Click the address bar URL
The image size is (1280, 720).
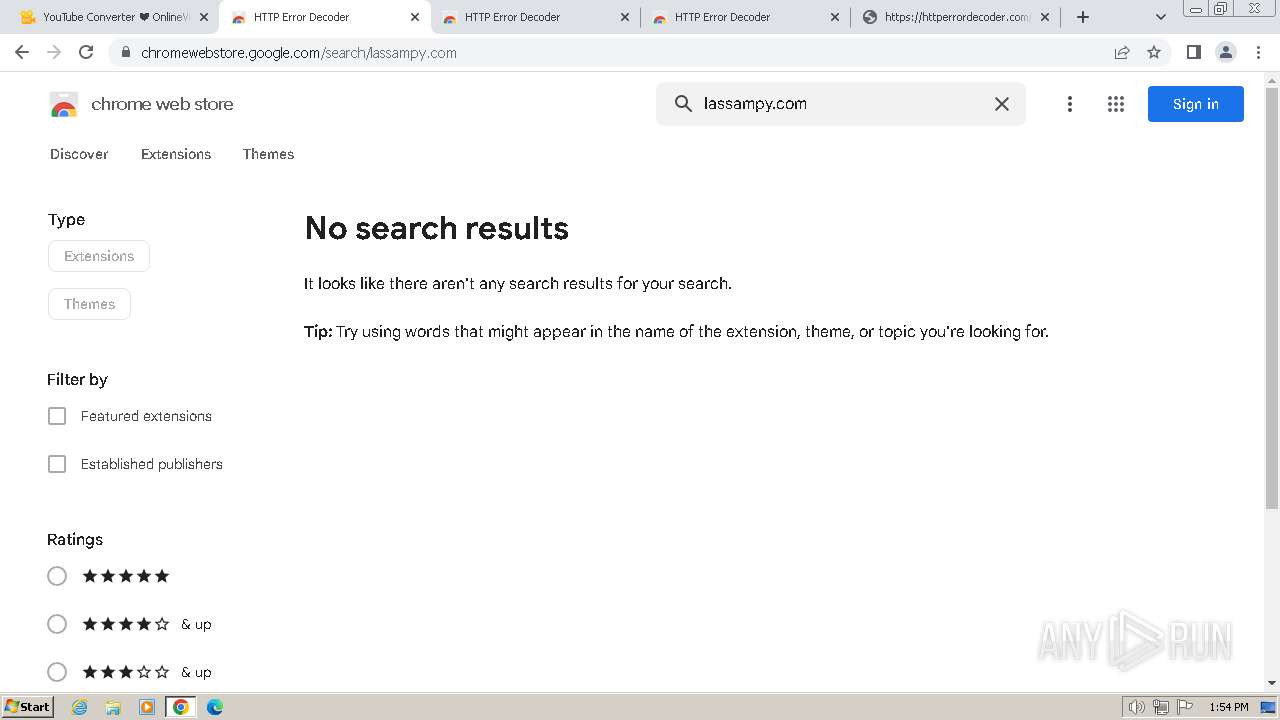click(x=299, y=52)
